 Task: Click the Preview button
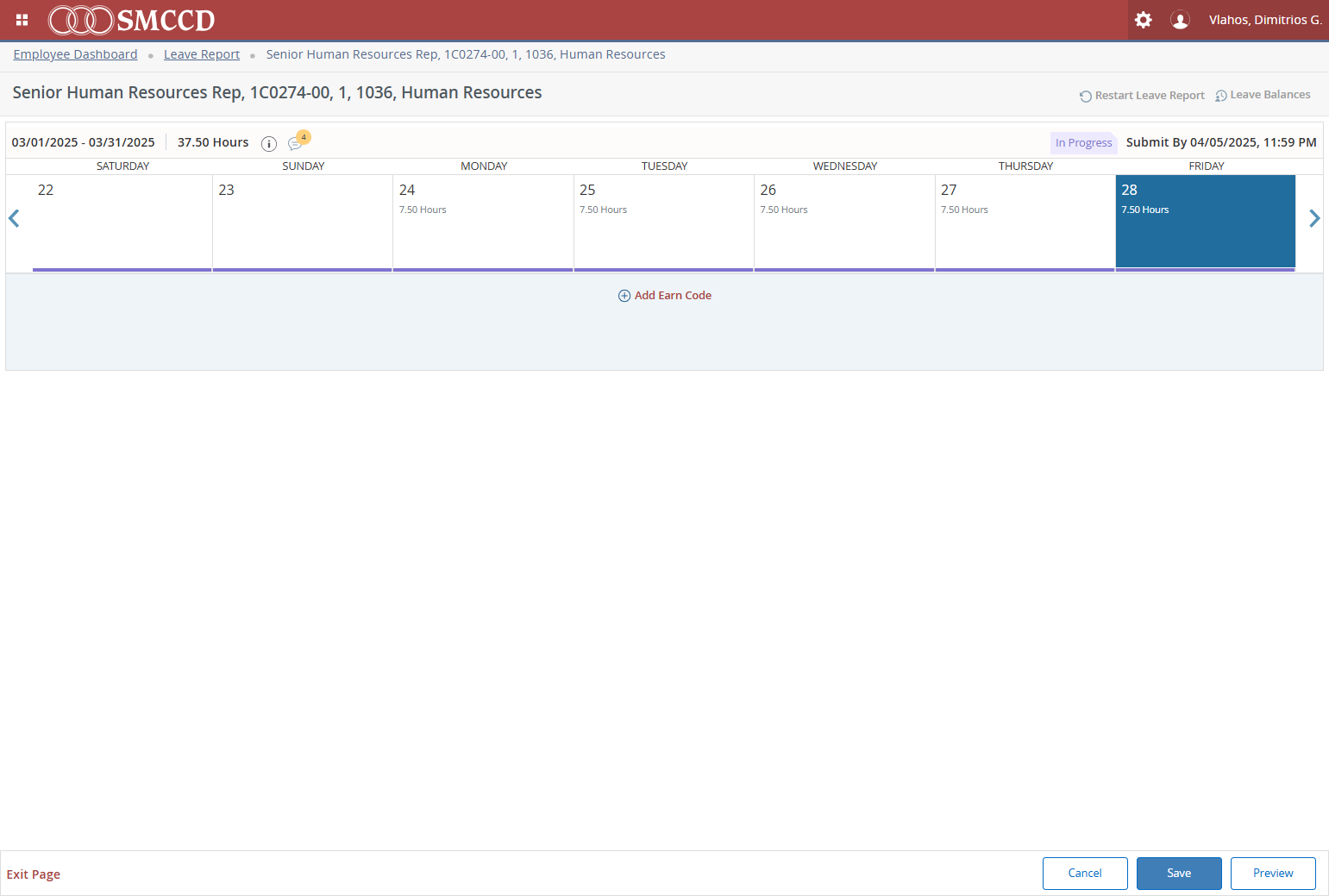pos(1273,874)
